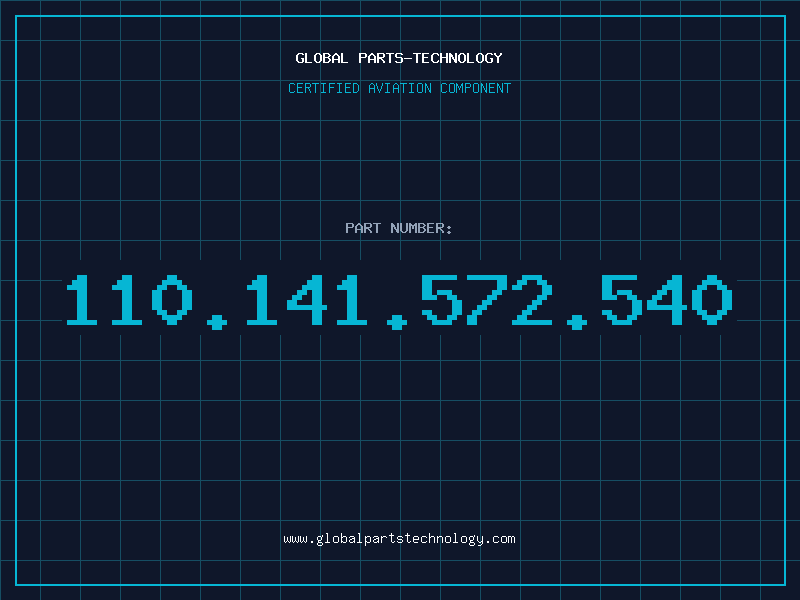Select the CERTIFIED AVIATION COMPONENT subtitle
This screenshot has width=800, height=600.
(x=399, y=88)
